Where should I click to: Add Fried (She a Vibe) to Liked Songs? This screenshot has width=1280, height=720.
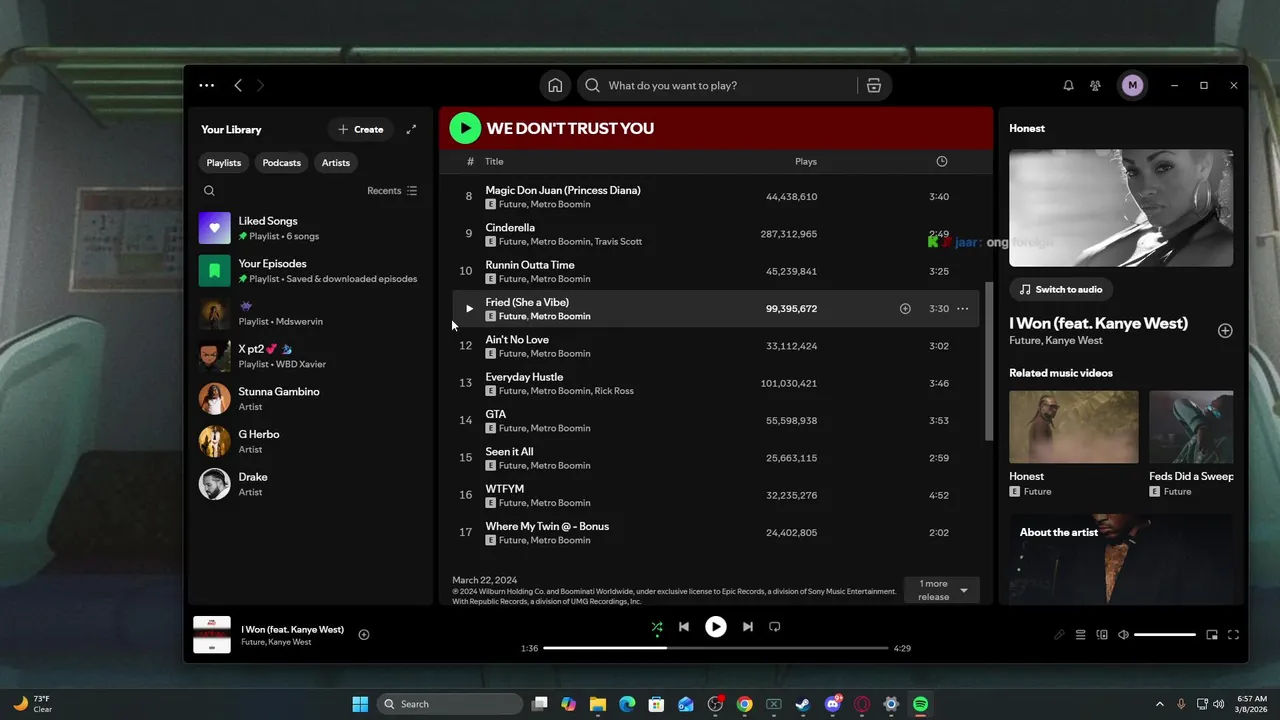905,309
